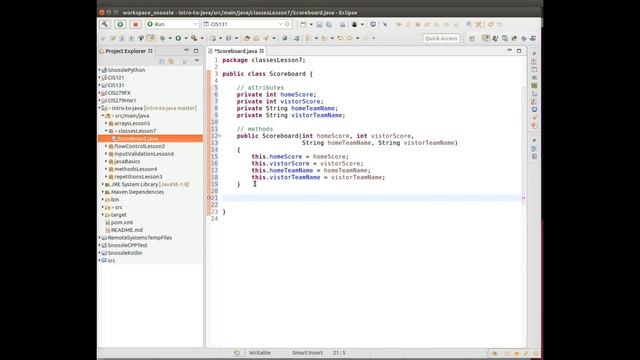Image resolution: width=640 pixels, height=360 pixels.
Task: Click the 'Smart Insert' status bar entry
Action: [x=307, y=353]
